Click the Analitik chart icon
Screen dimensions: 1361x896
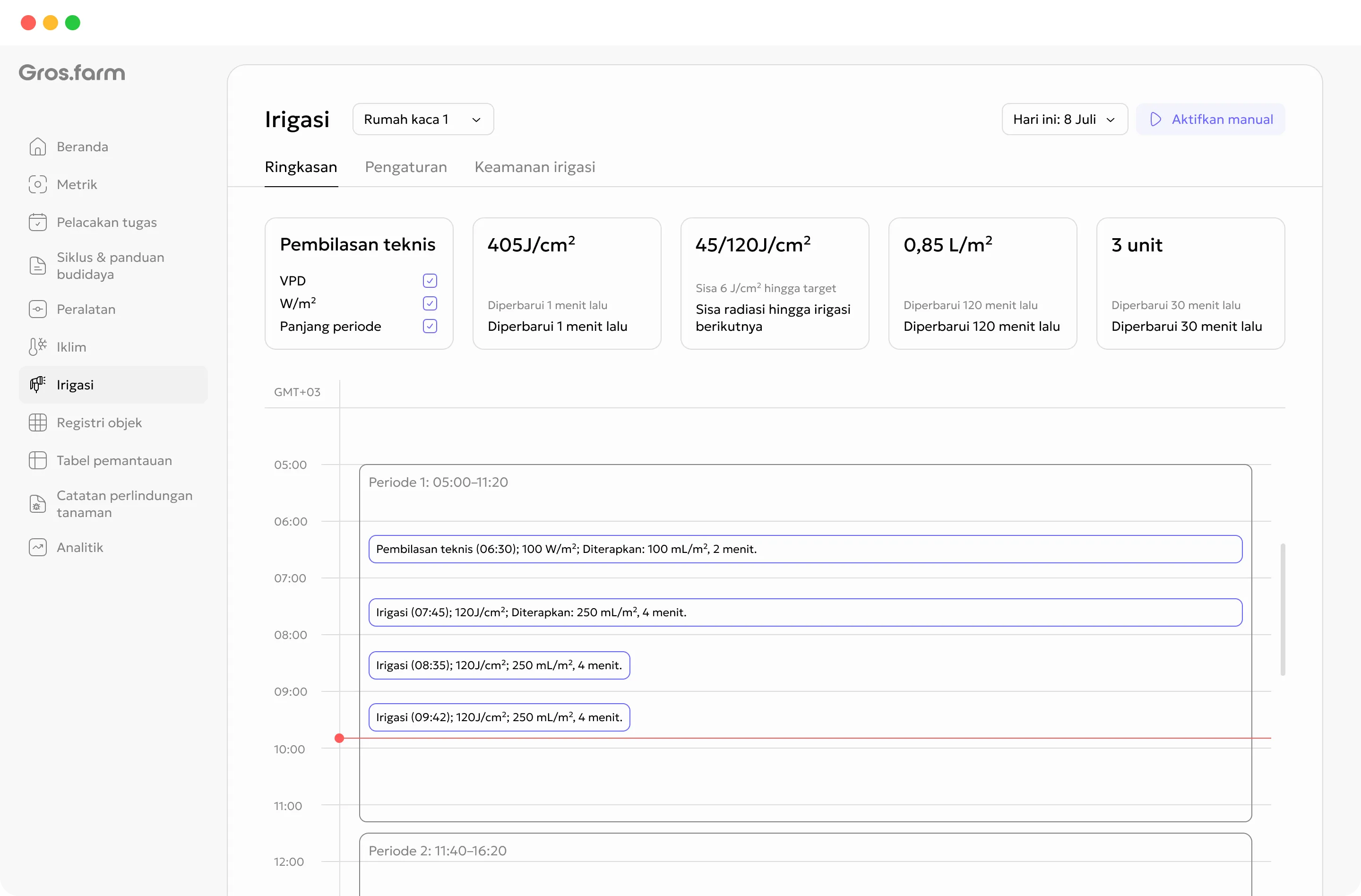coord(38,547)
